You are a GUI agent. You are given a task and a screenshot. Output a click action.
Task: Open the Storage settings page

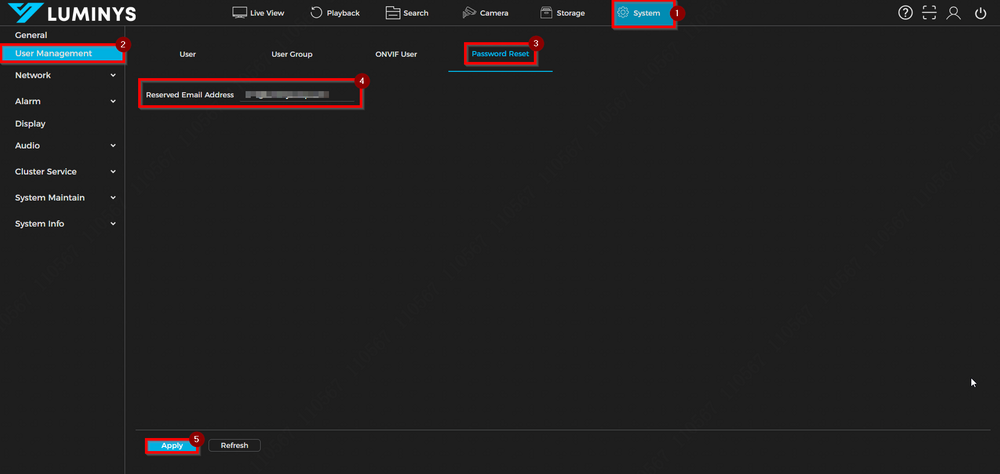coord(562,13)
